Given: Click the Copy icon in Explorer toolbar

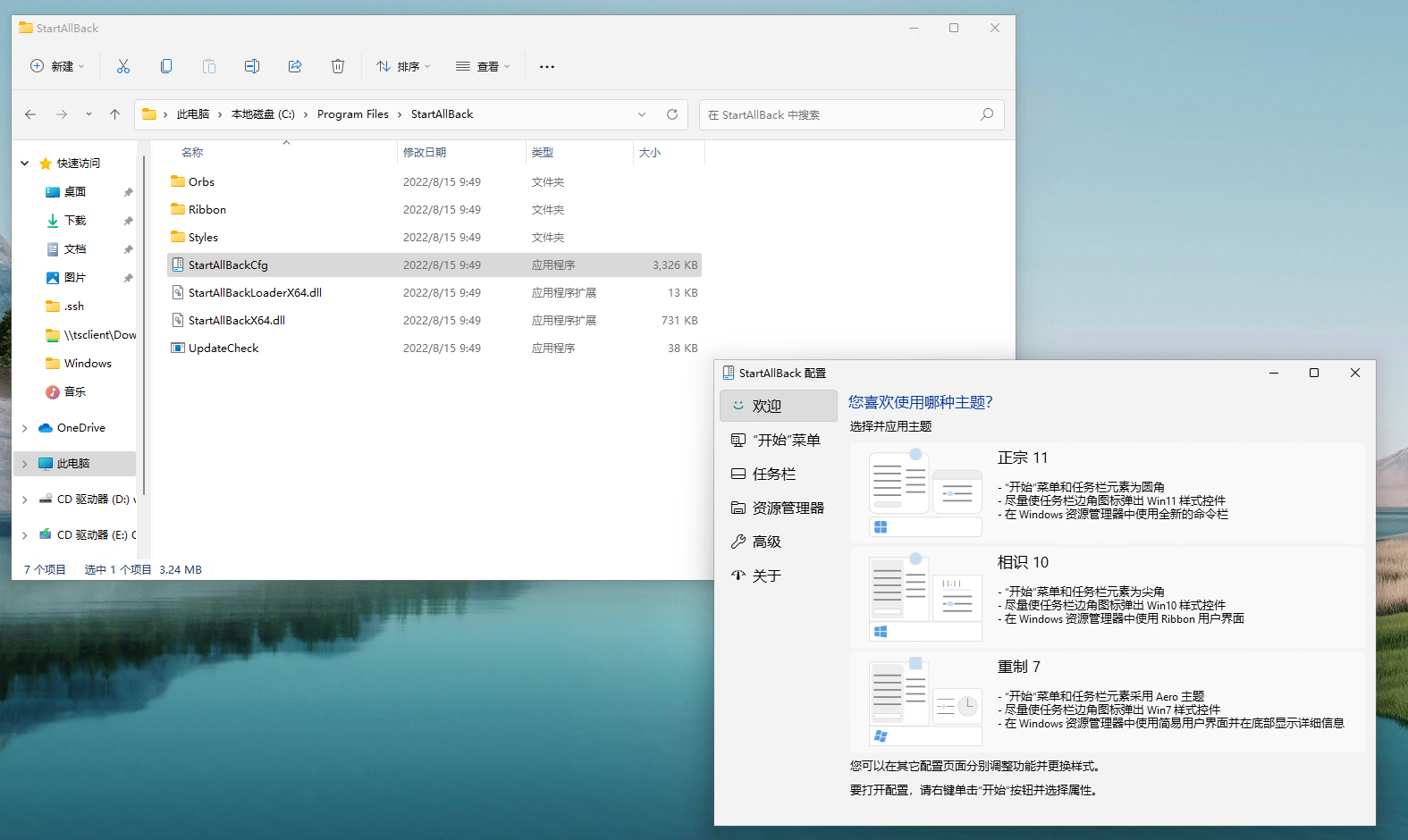Looking at the screenshot, I should (x=166, y=66).
